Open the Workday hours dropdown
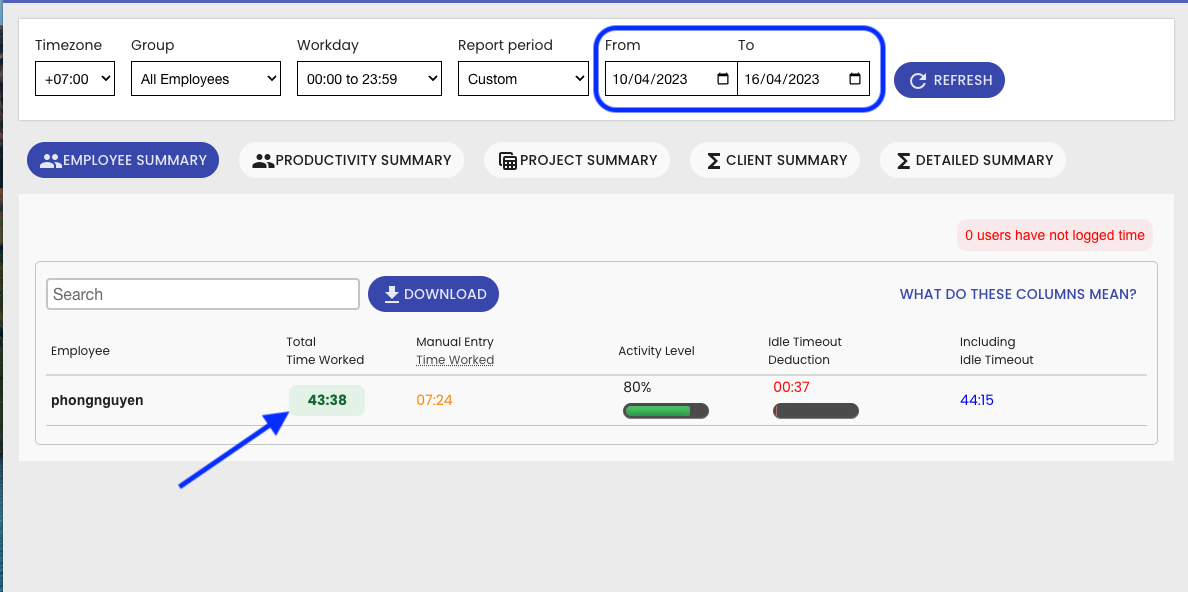 click(x=369, y=79)
